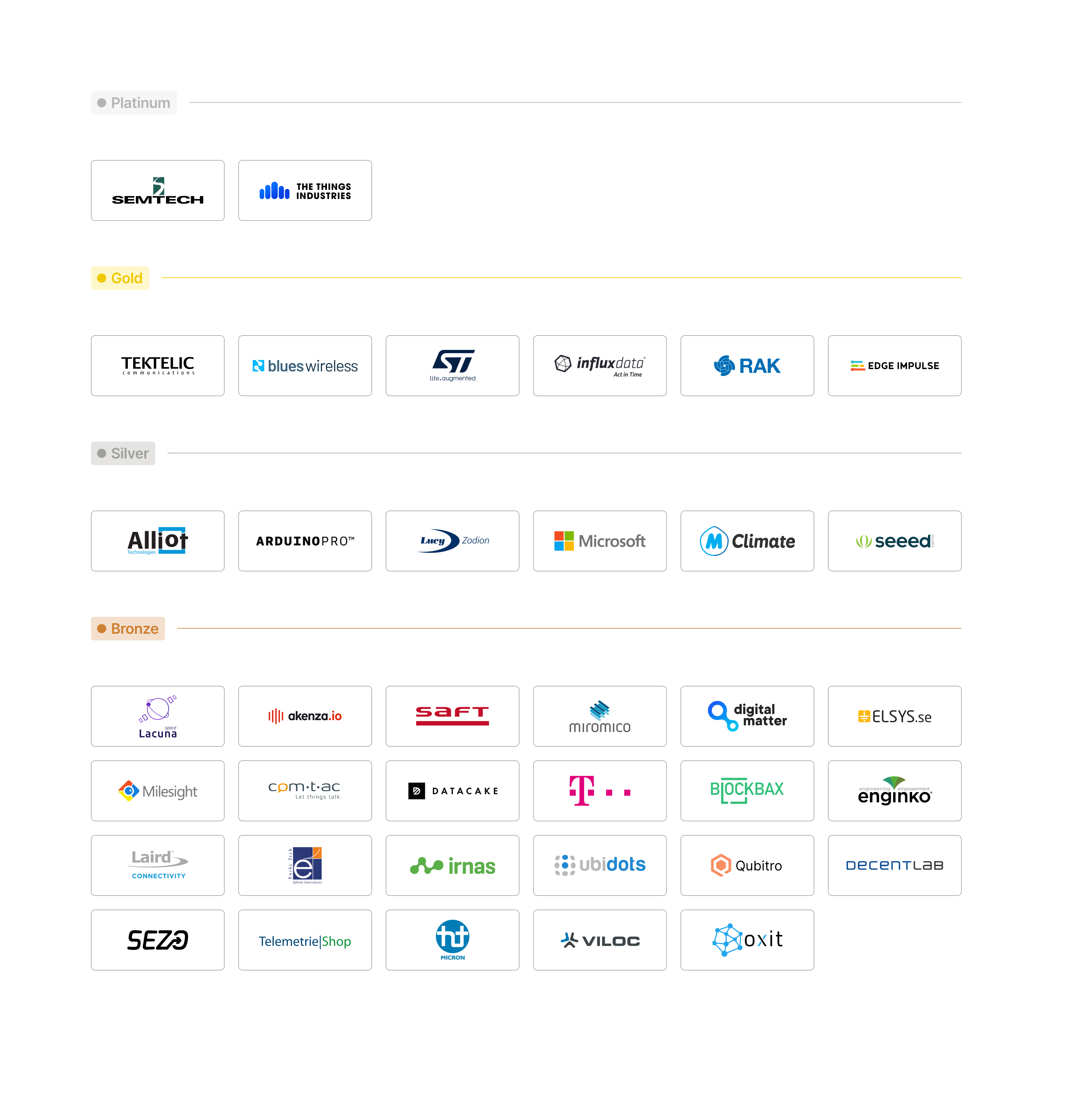
Task: Open the Digital Matter logo card
Action: pos(747,716)
